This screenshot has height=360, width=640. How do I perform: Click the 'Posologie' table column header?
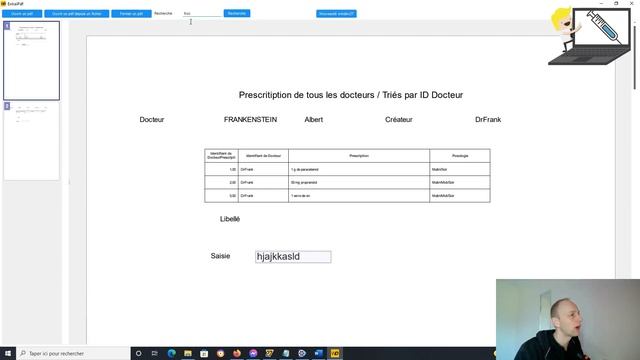click(460, 156)
